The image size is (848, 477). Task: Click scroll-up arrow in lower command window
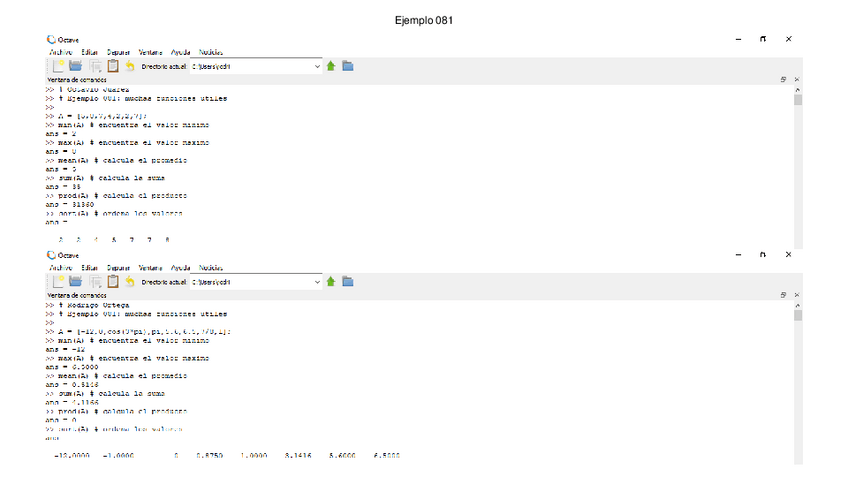[798, 305]
